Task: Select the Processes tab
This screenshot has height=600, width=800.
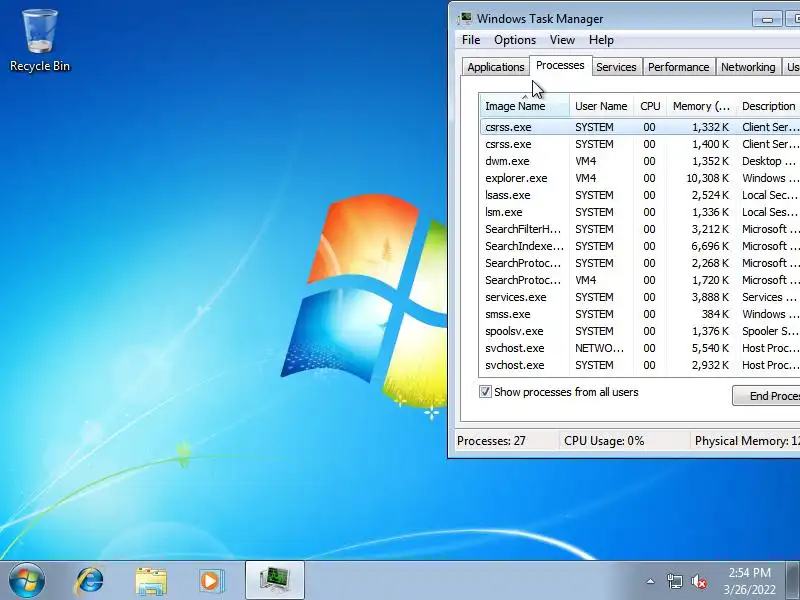Action: pos(560,65)
